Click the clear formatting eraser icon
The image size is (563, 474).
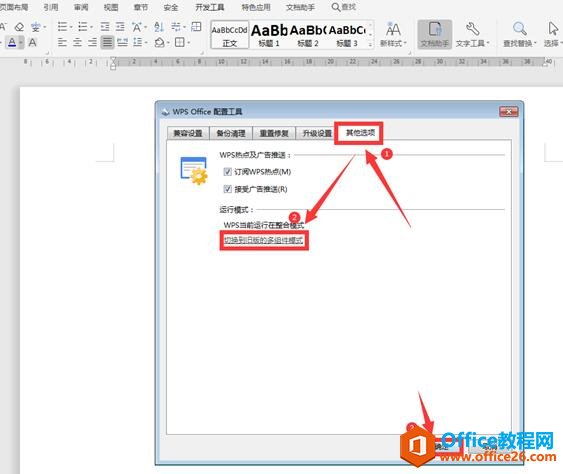pos(20,27)
